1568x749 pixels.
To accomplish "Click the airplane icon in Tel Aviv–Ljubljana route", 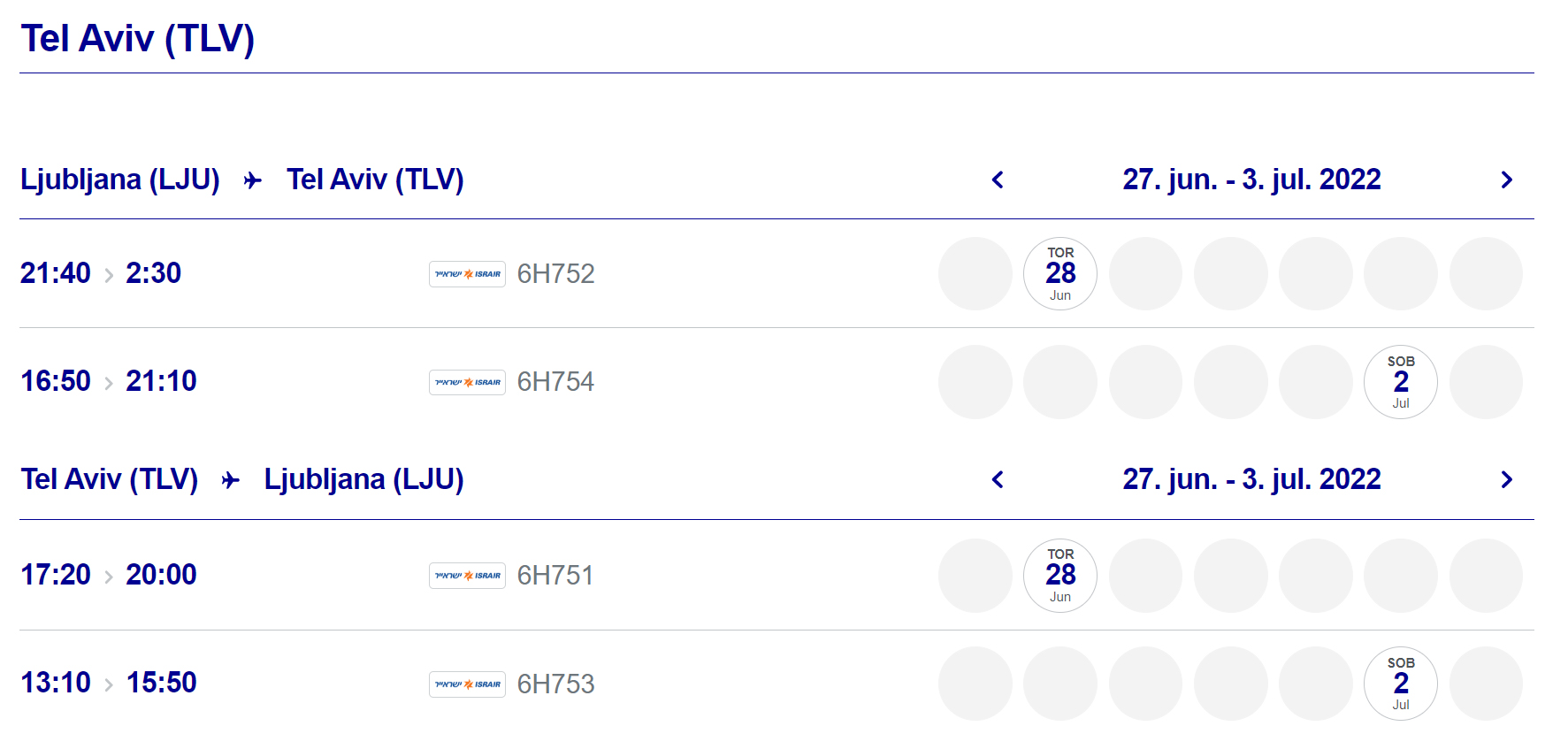I will click(231, 481).
